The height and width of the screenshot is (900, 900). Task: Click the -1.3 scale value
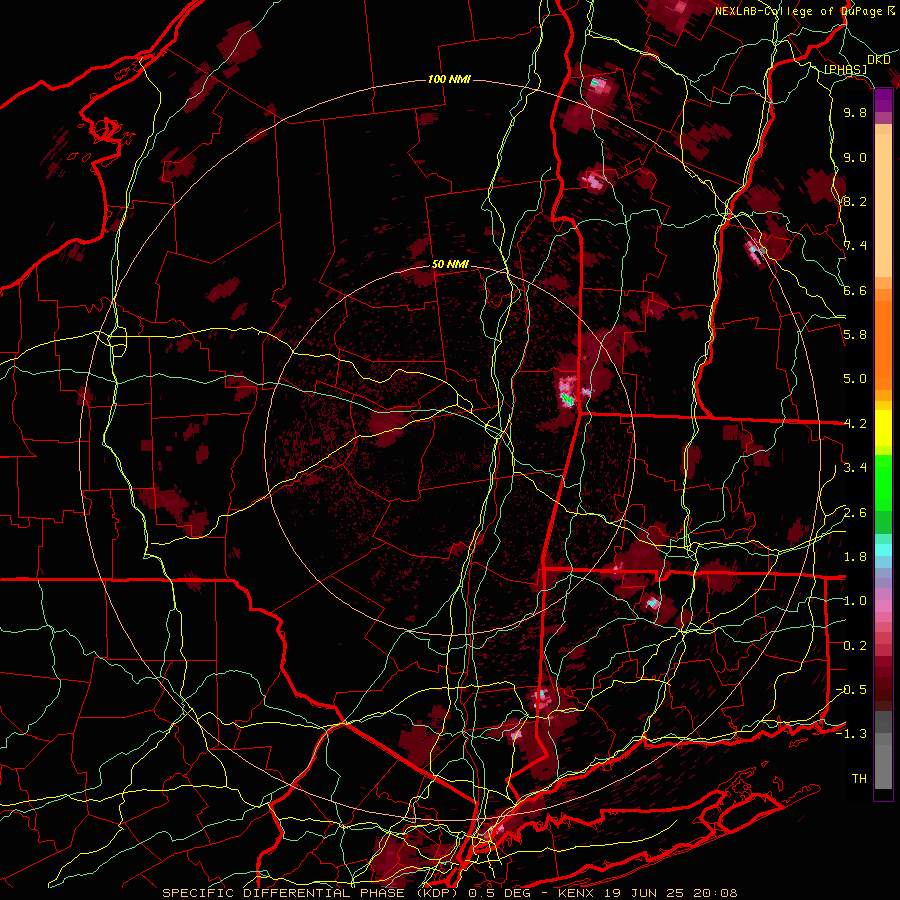pos(852,734)
